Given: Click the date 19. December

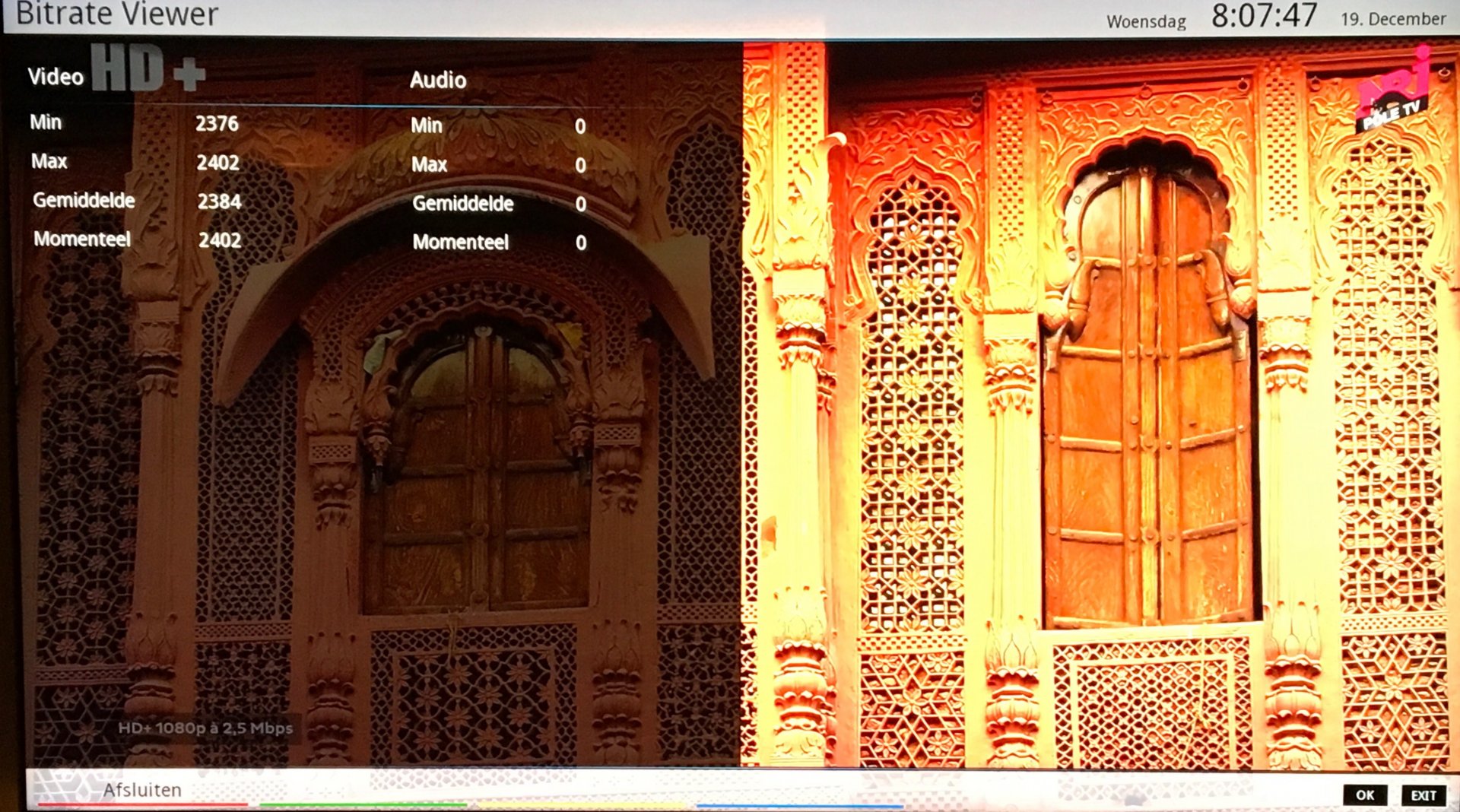Looking at the screenshot, I should [1393, 19].
